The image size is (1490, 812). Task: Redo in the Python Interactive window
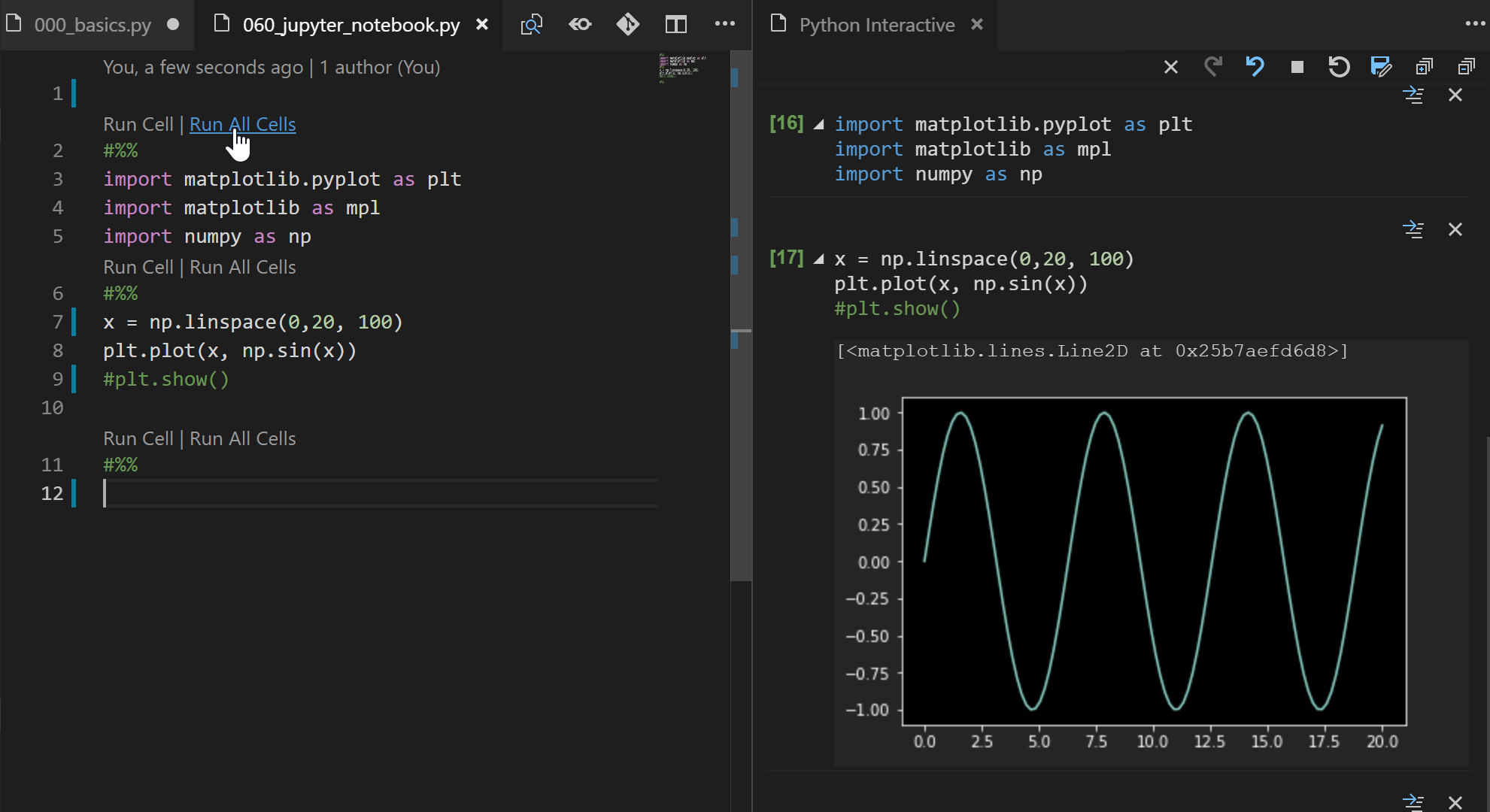pos(1212,67)
